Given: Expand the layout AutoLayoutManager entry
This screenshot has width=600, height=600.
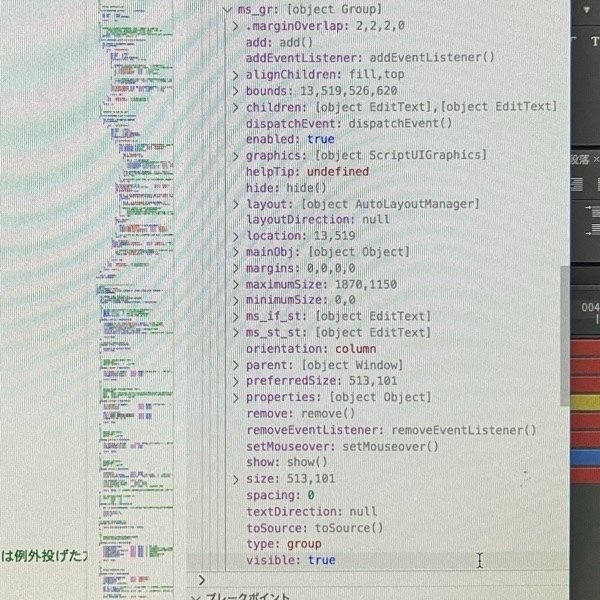Looking at the screenshot, I should [236, 204].
